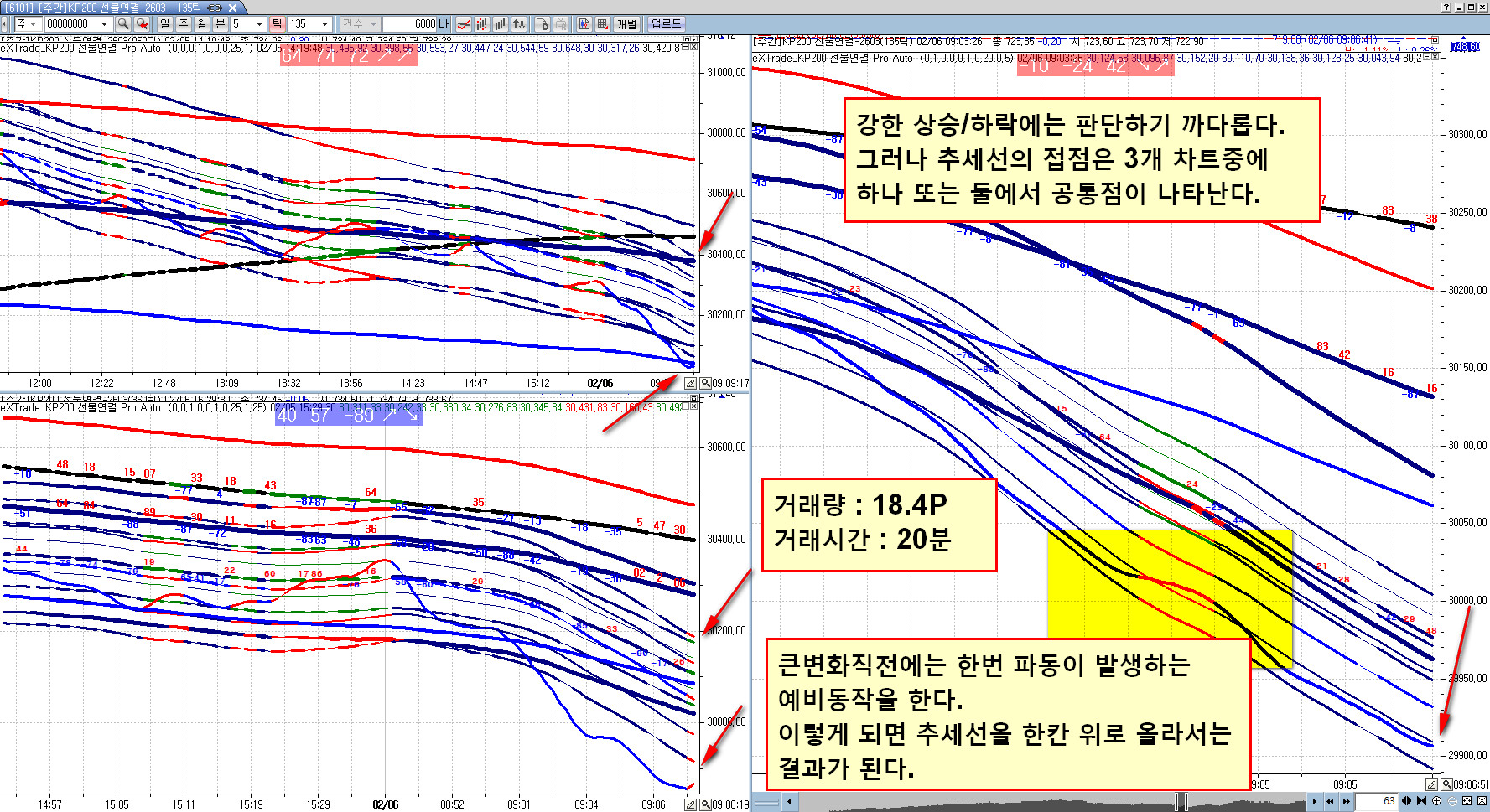Toggle the 분 minute period button

coord(220,24)
